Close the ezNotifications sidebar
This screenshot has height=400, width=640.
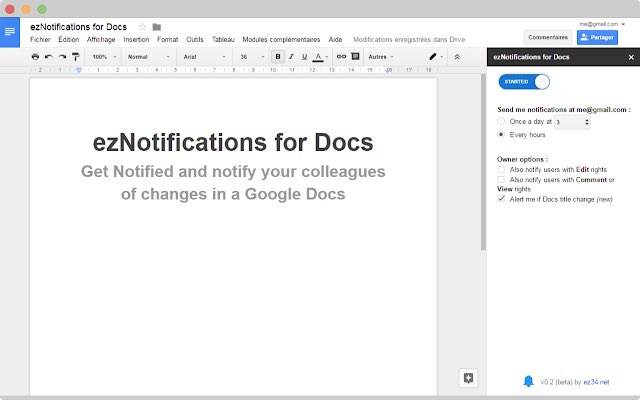631,57
